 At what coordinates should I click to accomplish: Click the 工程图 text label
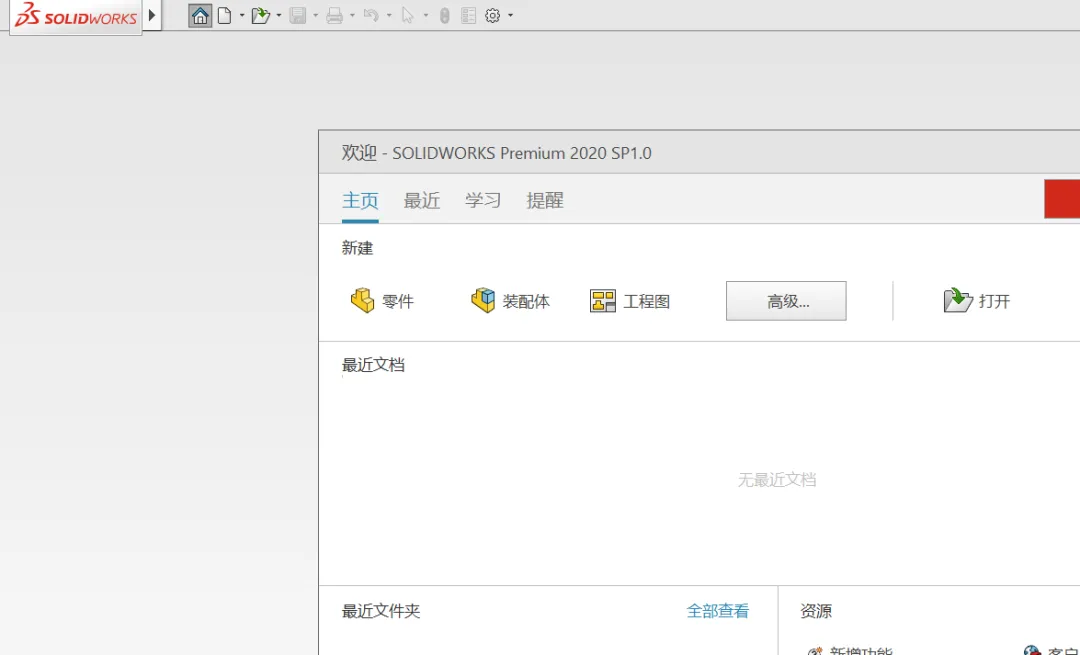[647, 301]
